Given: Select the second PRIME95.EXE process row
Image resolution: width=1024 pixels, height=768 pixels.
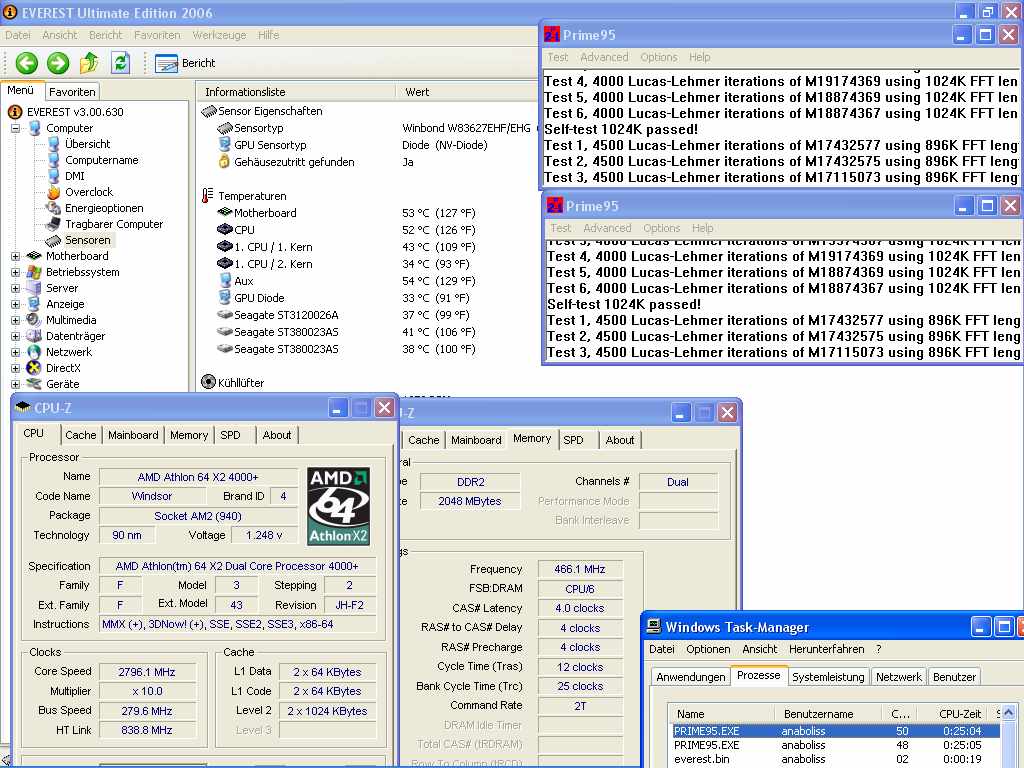Looking at the screenshot, I should click(836, 745).
